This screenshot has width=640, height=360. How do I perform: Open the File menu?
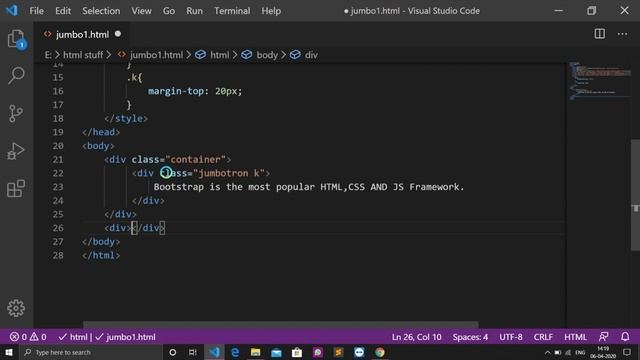pyautogui.click(x=36, y=11)
